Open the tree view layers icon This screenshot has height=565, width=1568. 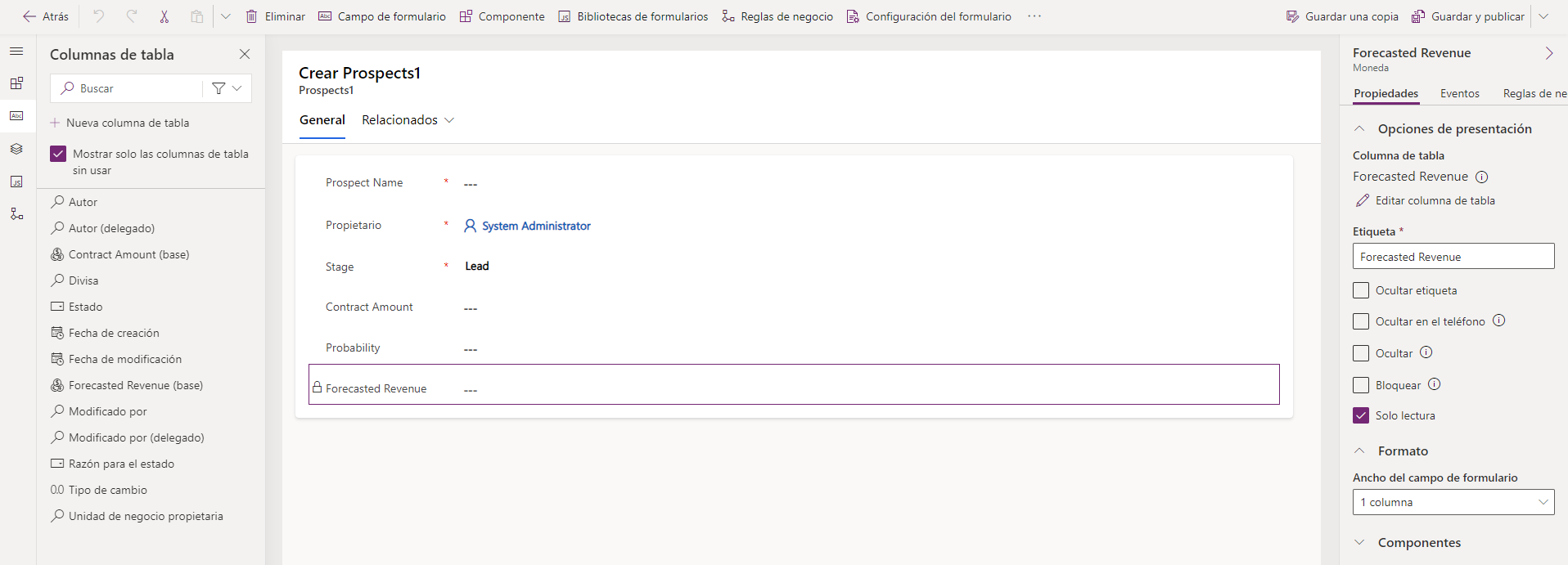(16, 149)
